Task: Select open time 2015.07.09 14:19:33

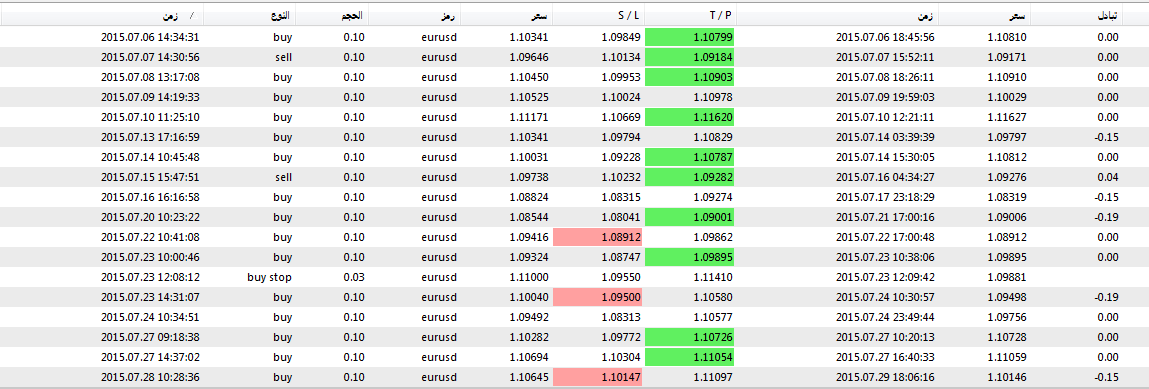Action: tap(150, 97)
